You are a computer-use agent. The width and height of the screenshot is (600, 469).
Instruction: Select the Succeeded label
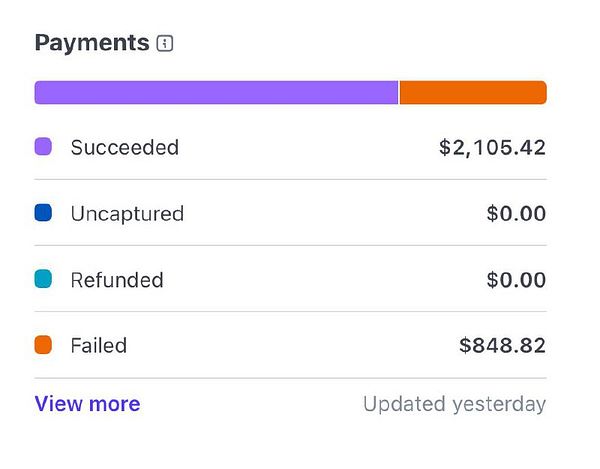pos(124,147)
